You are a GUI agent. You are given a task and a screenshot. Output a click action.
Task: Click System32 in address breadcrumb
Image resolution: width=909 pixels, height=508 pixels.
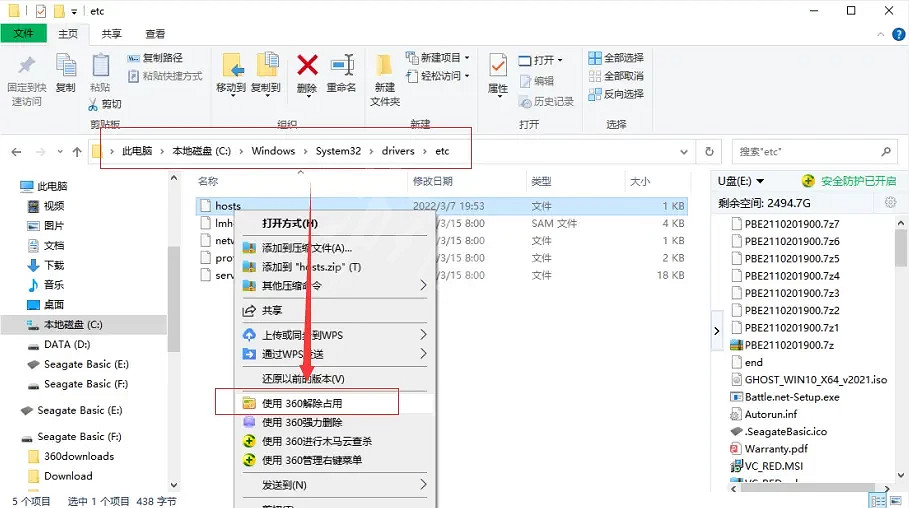[338, 151]
